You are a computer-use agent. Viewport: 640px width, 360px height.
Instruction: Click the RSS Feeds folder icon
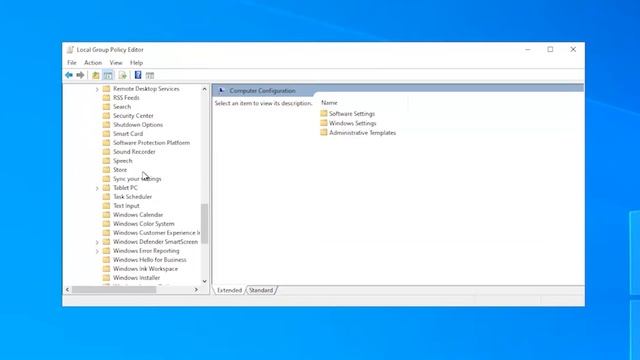pos(106,98)
